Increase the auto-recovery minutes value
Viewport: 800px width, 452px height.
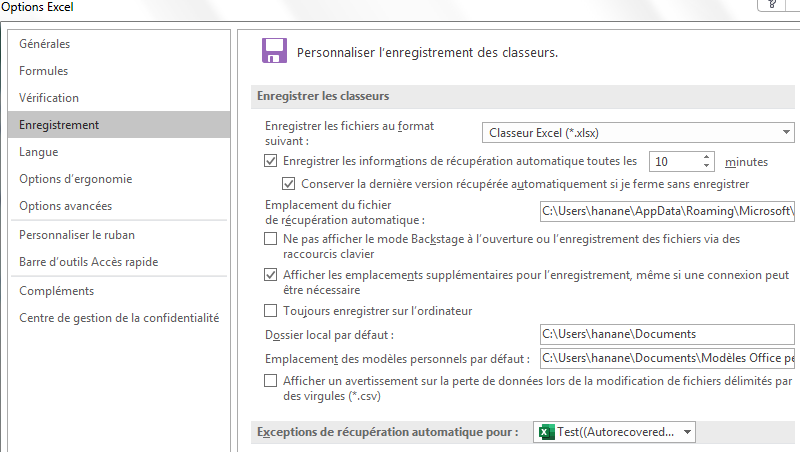tap(706, 156)
